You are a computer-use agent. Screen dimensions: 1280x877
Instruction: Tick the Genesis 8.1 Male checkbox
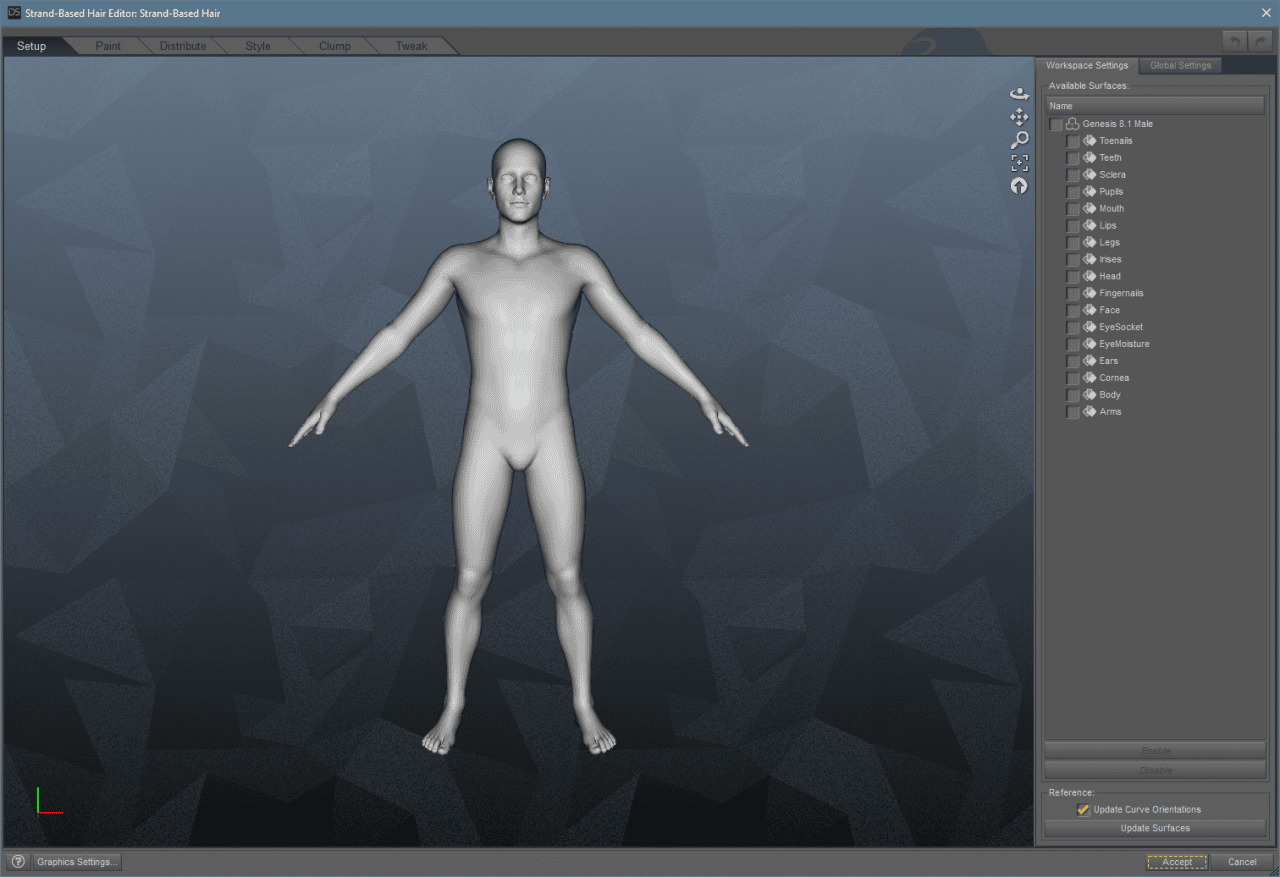pyautogui.click(x=1056, y=124)
